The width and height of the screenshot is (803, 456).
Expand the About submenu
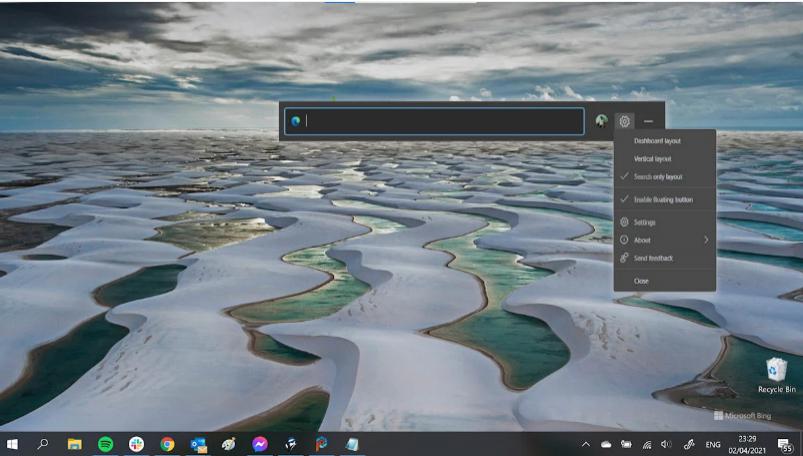664,240
